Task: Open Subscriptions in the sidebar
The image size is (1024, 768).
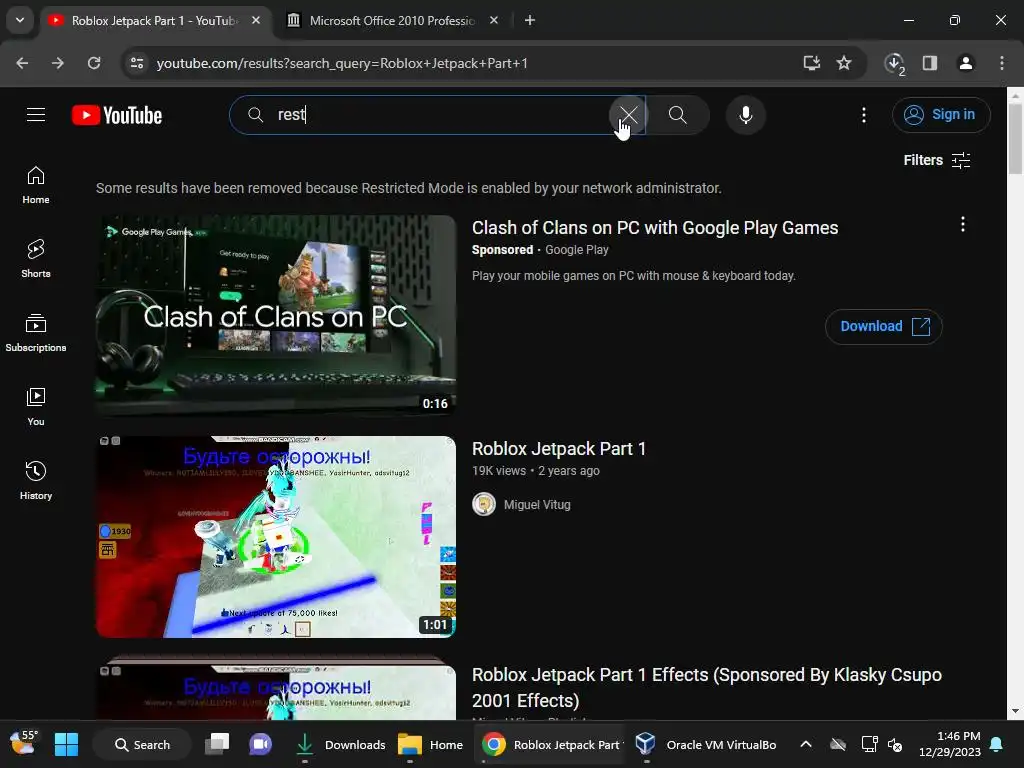Action: coord(36,333)
